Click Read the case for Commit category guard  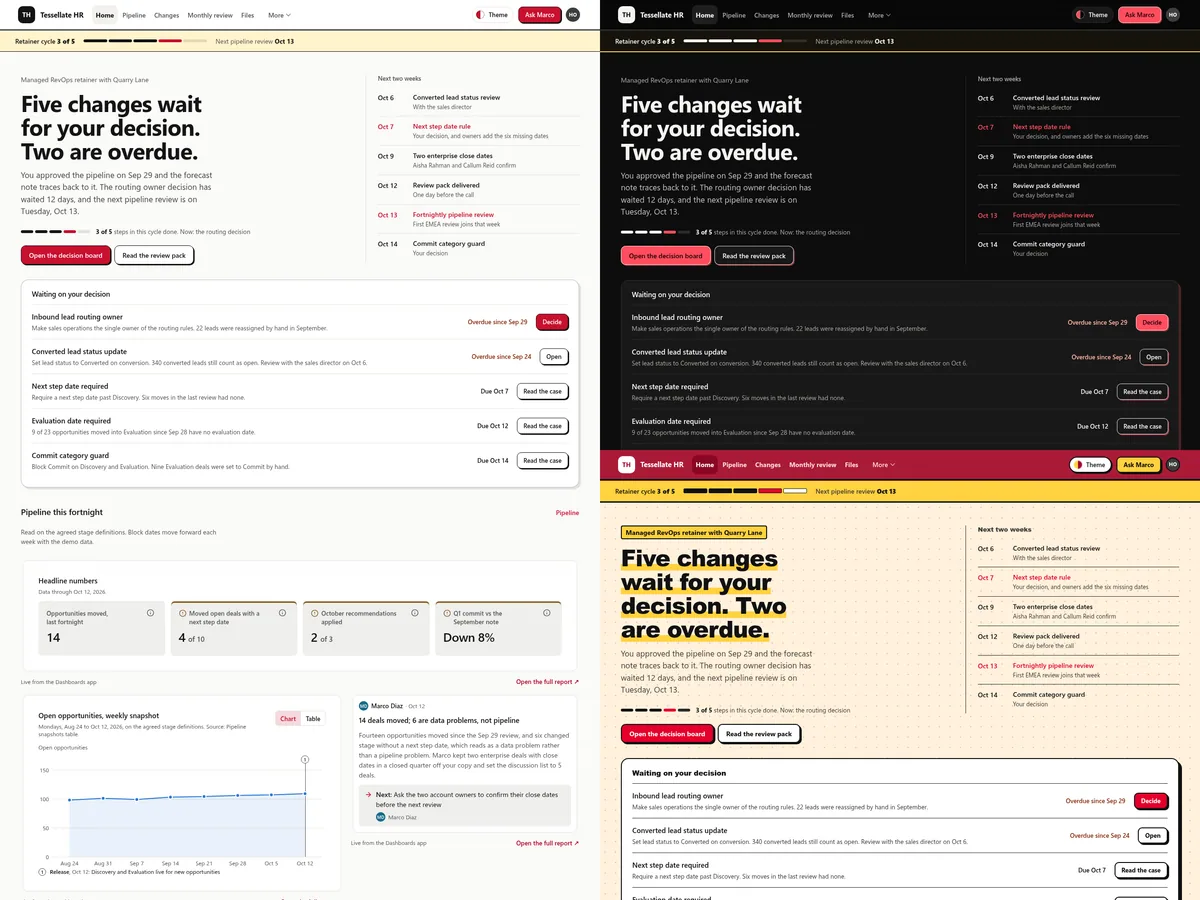point(542,461)
